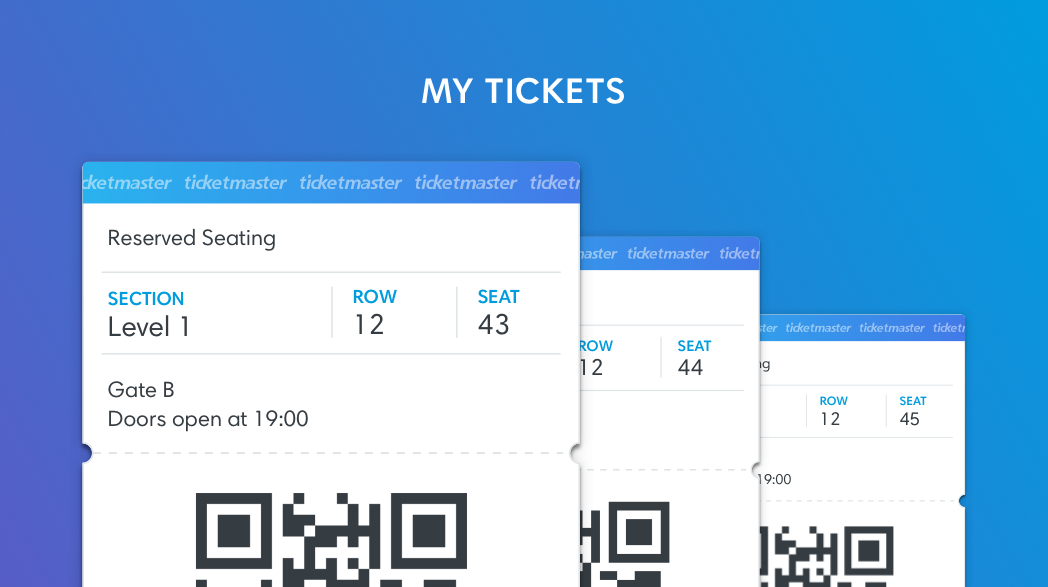Click the ticketmaster banner on the rightmost ticket
The width and height of the screenshot is (1048, 587).
862,328
